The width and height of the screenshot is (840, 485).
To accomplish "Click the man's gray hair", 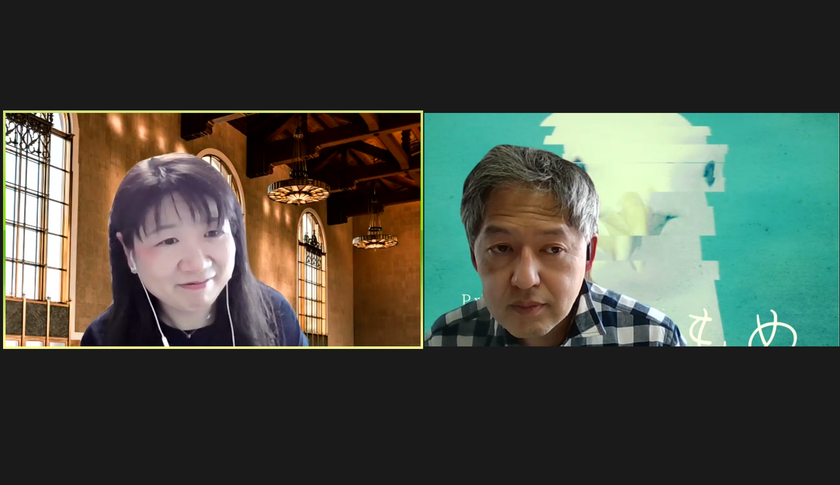I will pyautogui.click(x=530, y=180).
